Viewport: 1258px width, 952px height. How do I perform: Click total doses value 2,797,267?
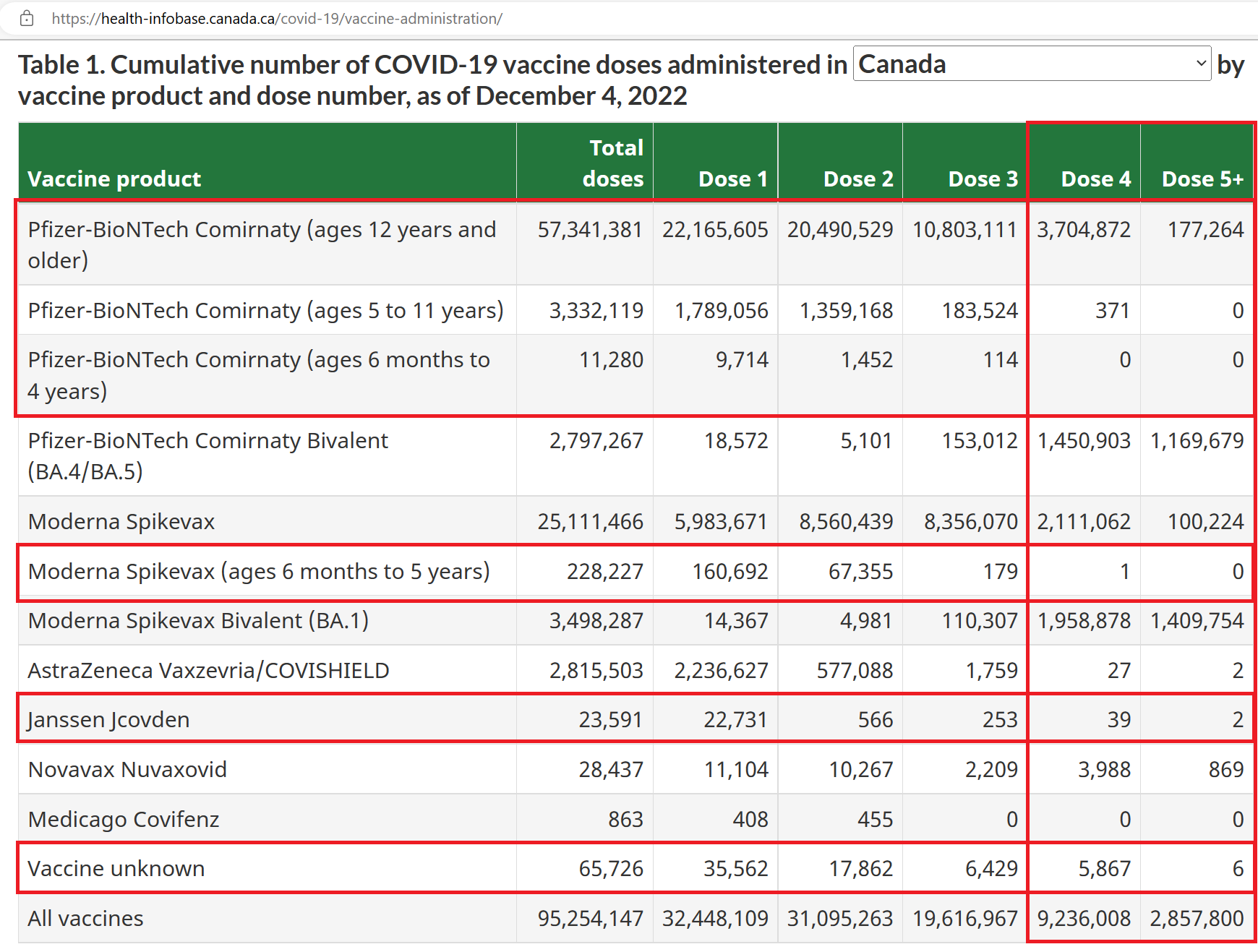click(x=596, y=441)
